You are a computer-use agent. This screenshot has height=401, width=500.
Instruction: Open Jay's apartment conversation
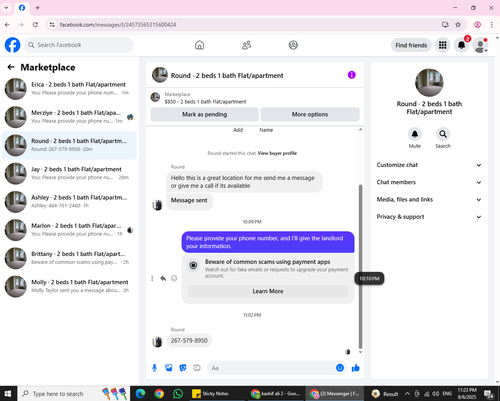[69, 173]
